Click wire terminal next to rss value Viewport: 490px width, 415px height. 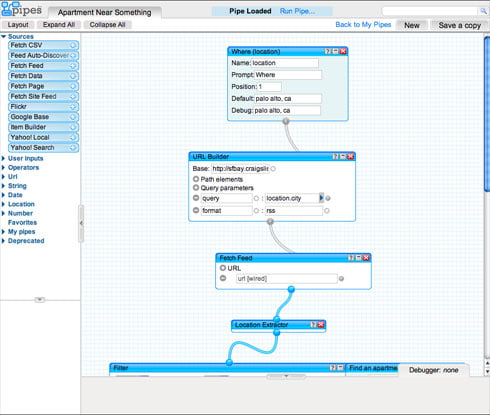tap(327, 211)
